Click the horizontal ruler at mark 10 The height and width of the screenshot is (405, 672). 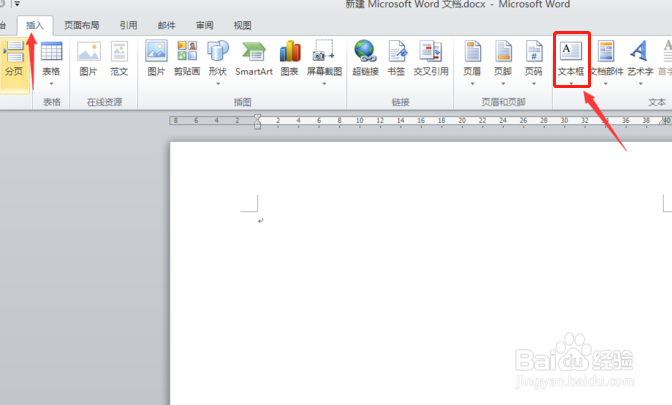pos(360,121)
